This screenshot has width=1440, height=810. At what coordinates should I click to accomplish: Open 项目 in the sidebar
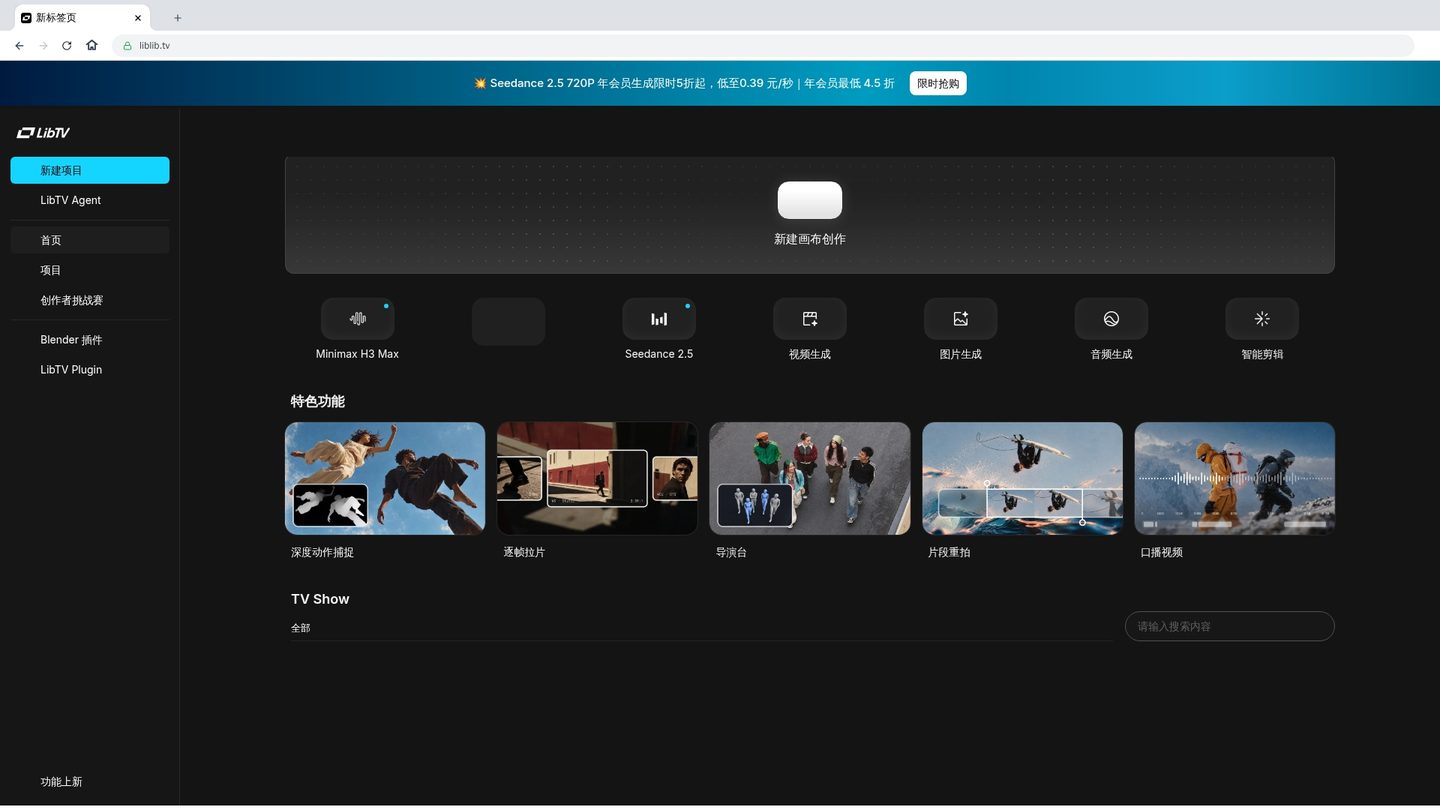click(x=90, y=270)
